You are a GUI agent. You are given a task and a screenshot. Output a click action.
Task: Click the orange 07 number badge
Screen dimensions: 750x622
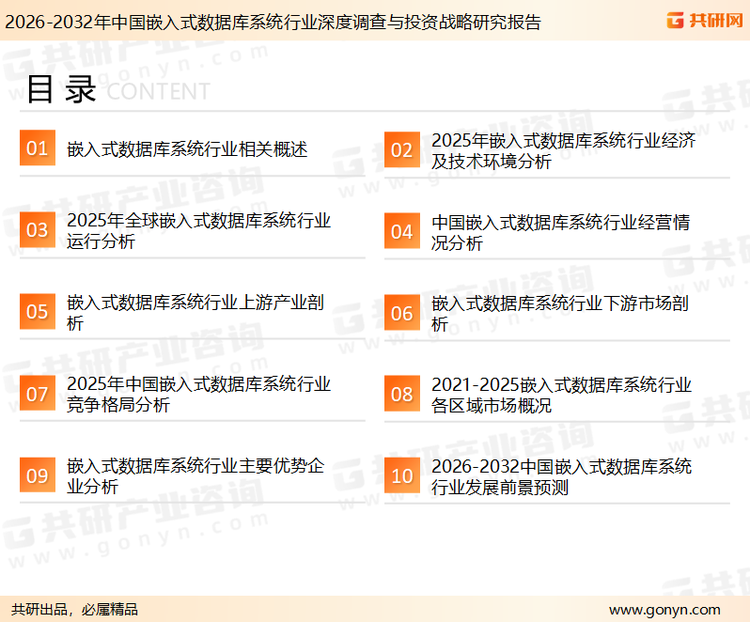[37, 393]
